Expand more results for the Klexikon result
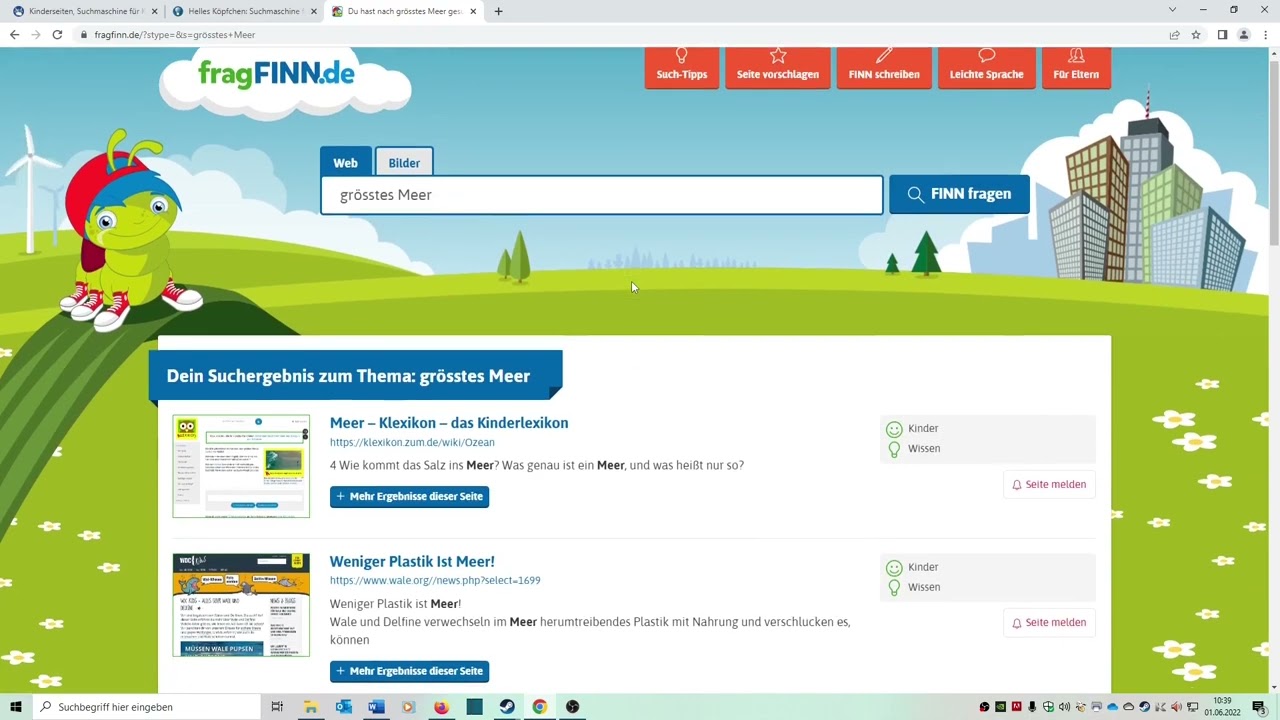Screen dimensions: 1280x720 pos(410,496)
